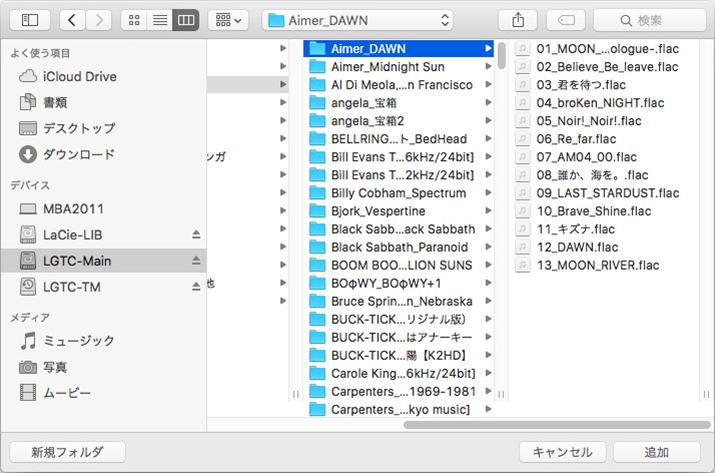Toggle the sidebar visibility button
Image resolution: width=715 pixels, height=473 pixels.
click(x=30, y=20)
